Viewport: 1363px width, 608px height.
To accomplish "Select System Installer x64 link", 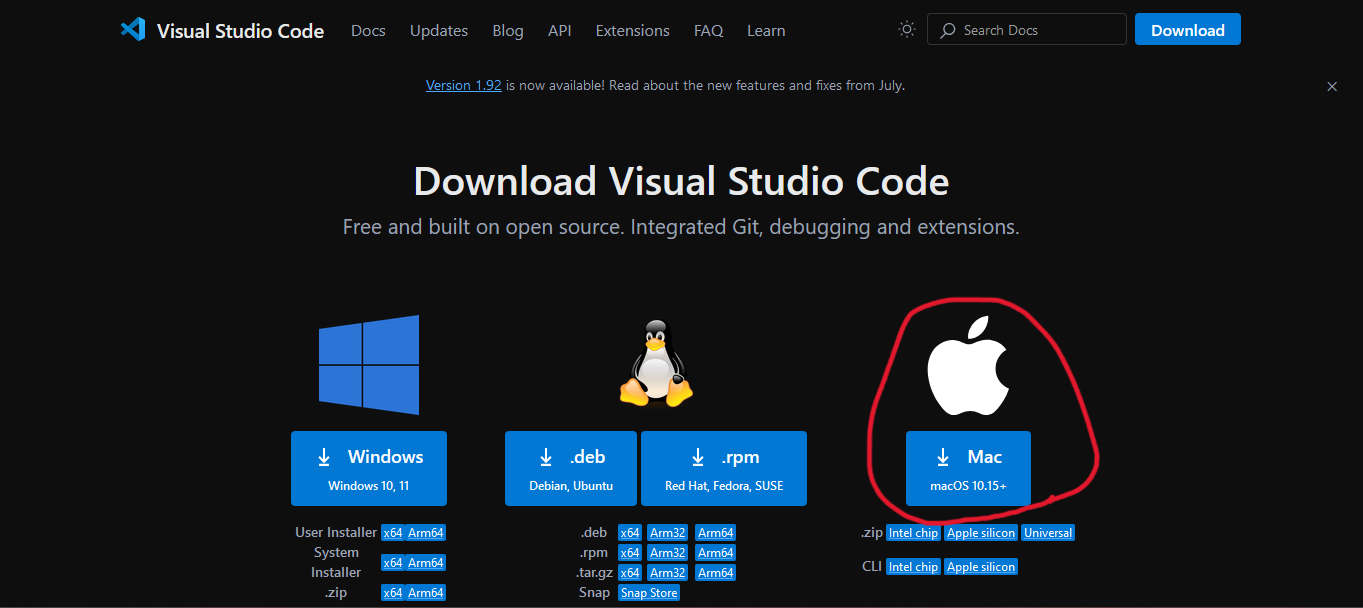I will 392,563.
